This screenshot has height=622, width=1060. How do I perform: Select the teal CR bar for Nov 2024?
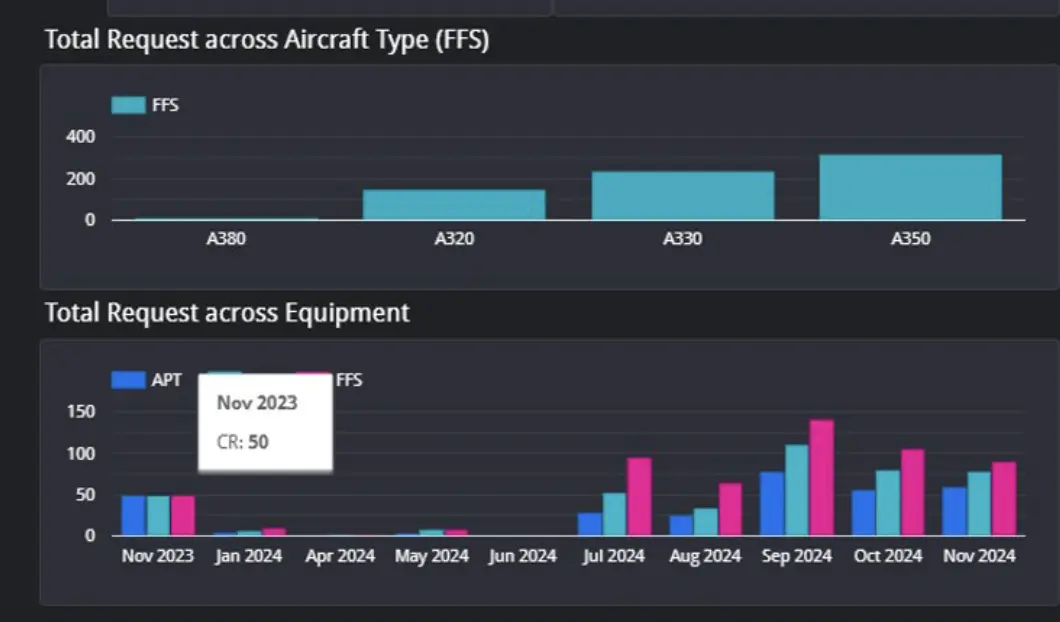tap(979, 504)
